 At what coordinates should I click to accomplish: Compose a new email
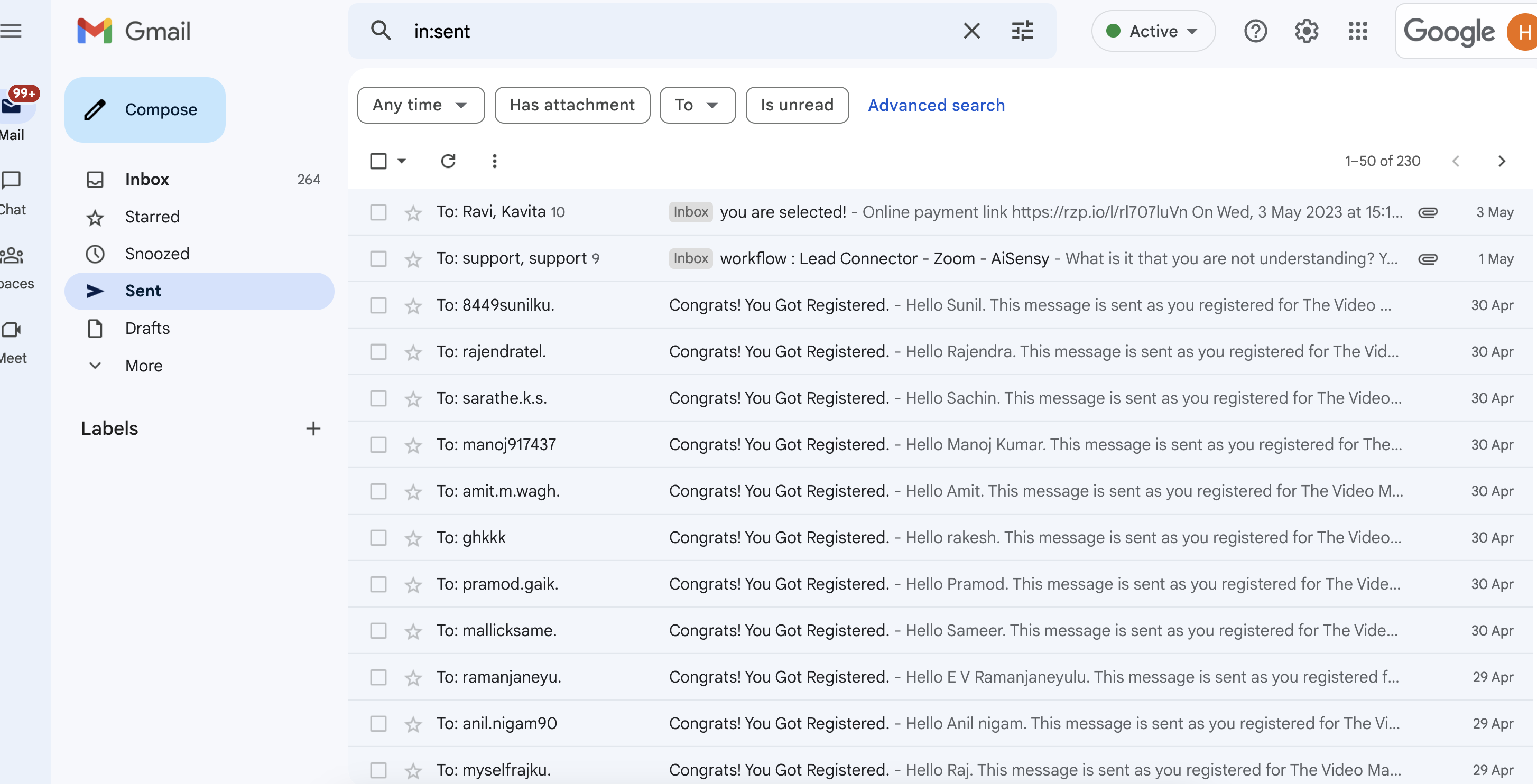(x=145, y=110)
